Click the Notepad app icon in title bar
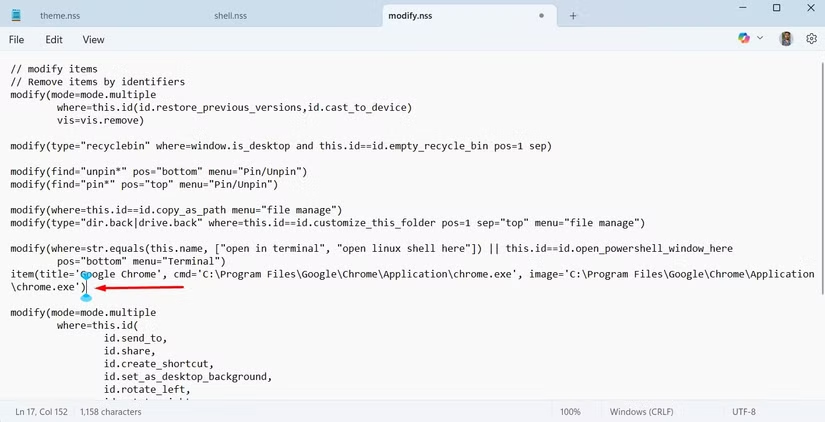 click(16, 16)
